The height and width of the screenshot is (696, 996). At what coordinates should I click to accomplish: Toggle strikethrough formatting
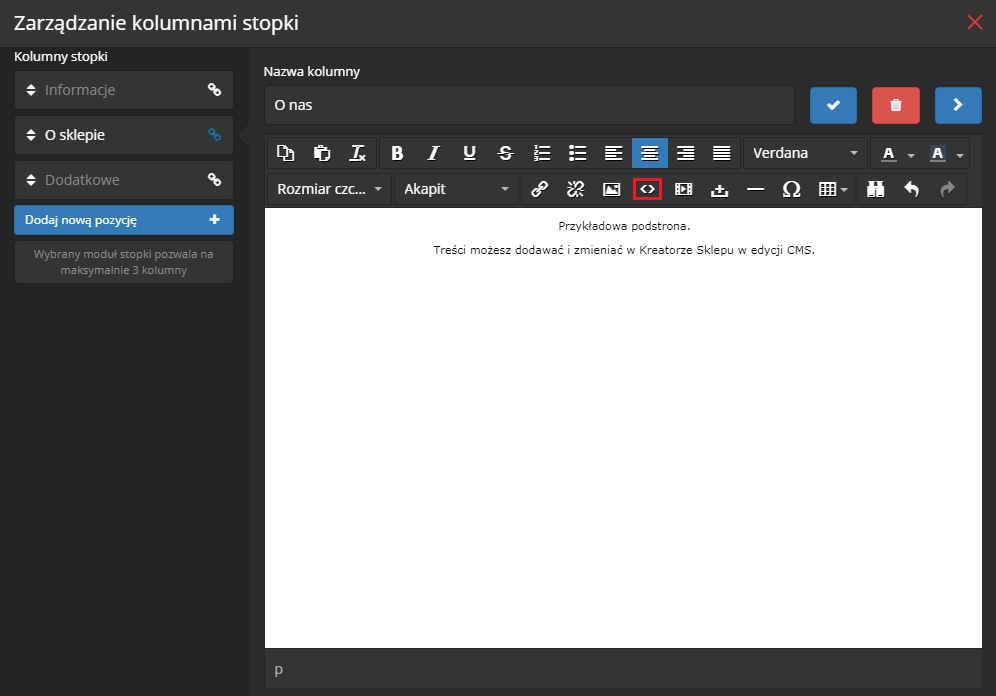pos(506,153)
